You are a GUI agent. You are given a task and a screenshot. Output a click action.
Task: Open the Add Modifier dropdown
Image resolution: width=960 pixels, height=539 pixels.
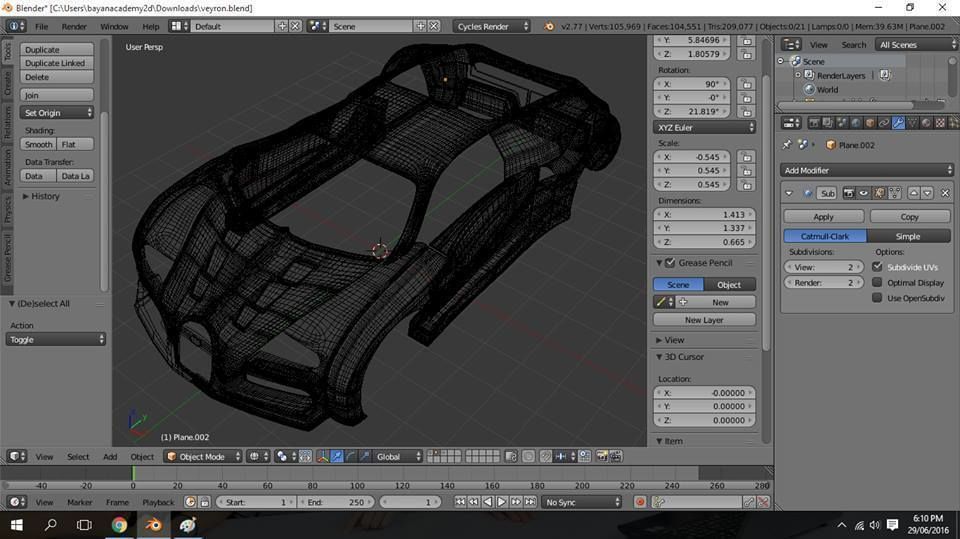click(868, 170)
